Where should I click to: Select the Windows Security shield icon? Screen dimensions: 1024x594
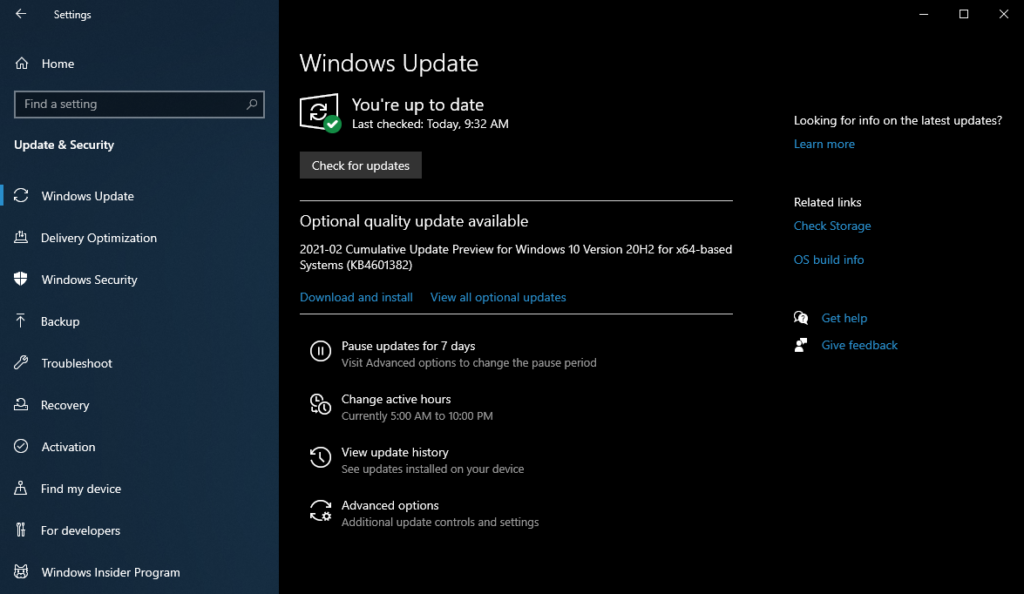point(21,279)
